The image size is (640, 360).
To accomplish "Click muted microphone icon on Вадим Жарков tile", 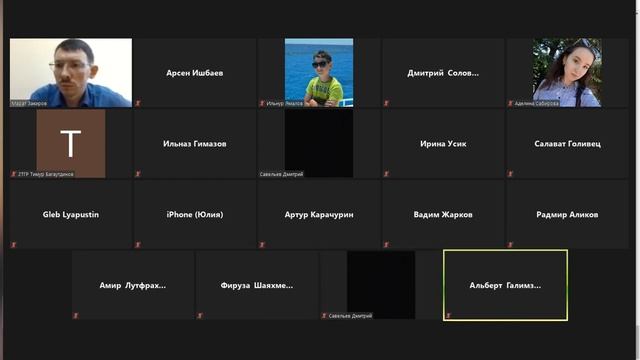I will (386, 245).
